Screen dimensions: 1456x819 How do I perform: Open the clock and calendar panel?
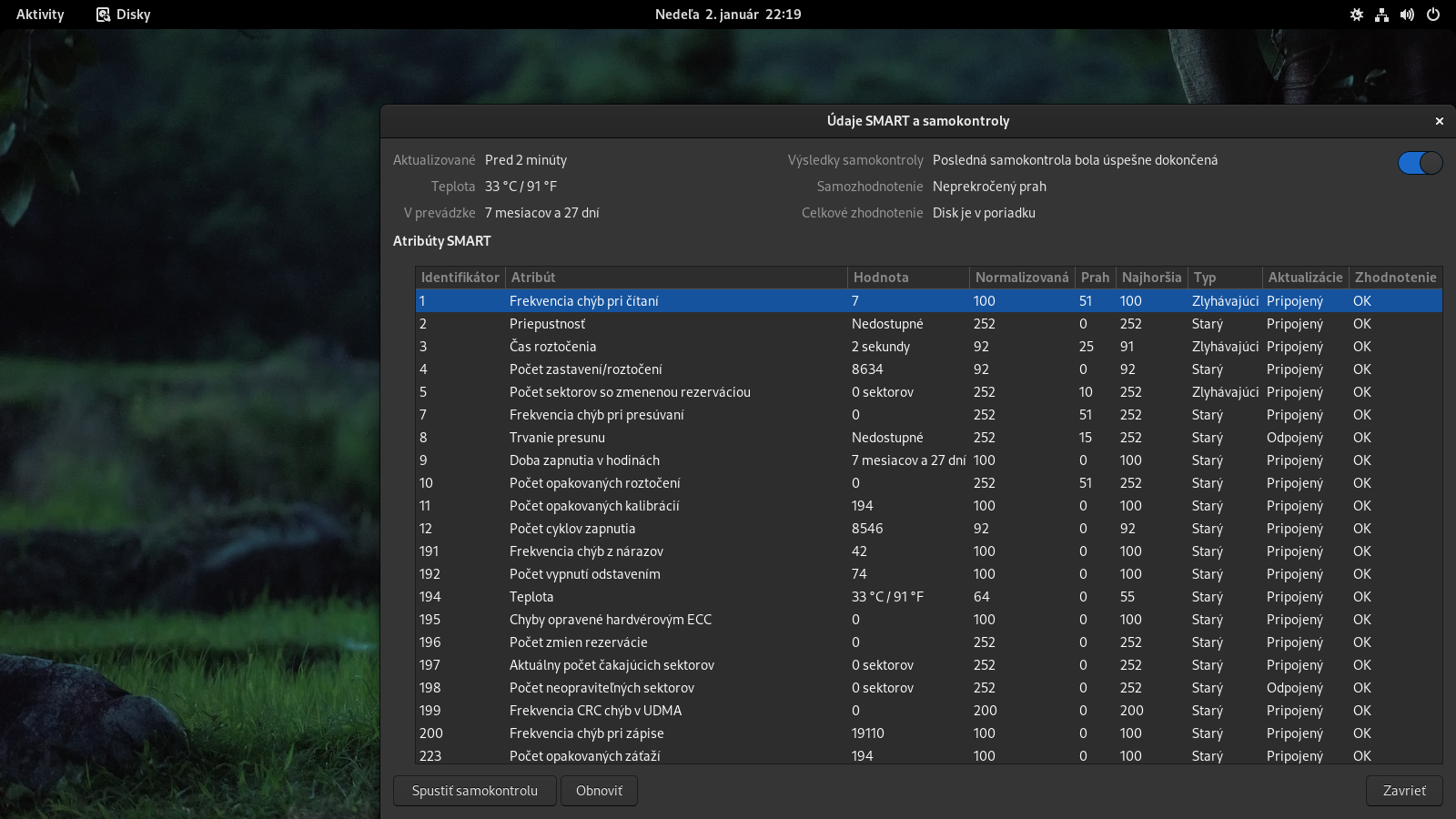point(727,15)
